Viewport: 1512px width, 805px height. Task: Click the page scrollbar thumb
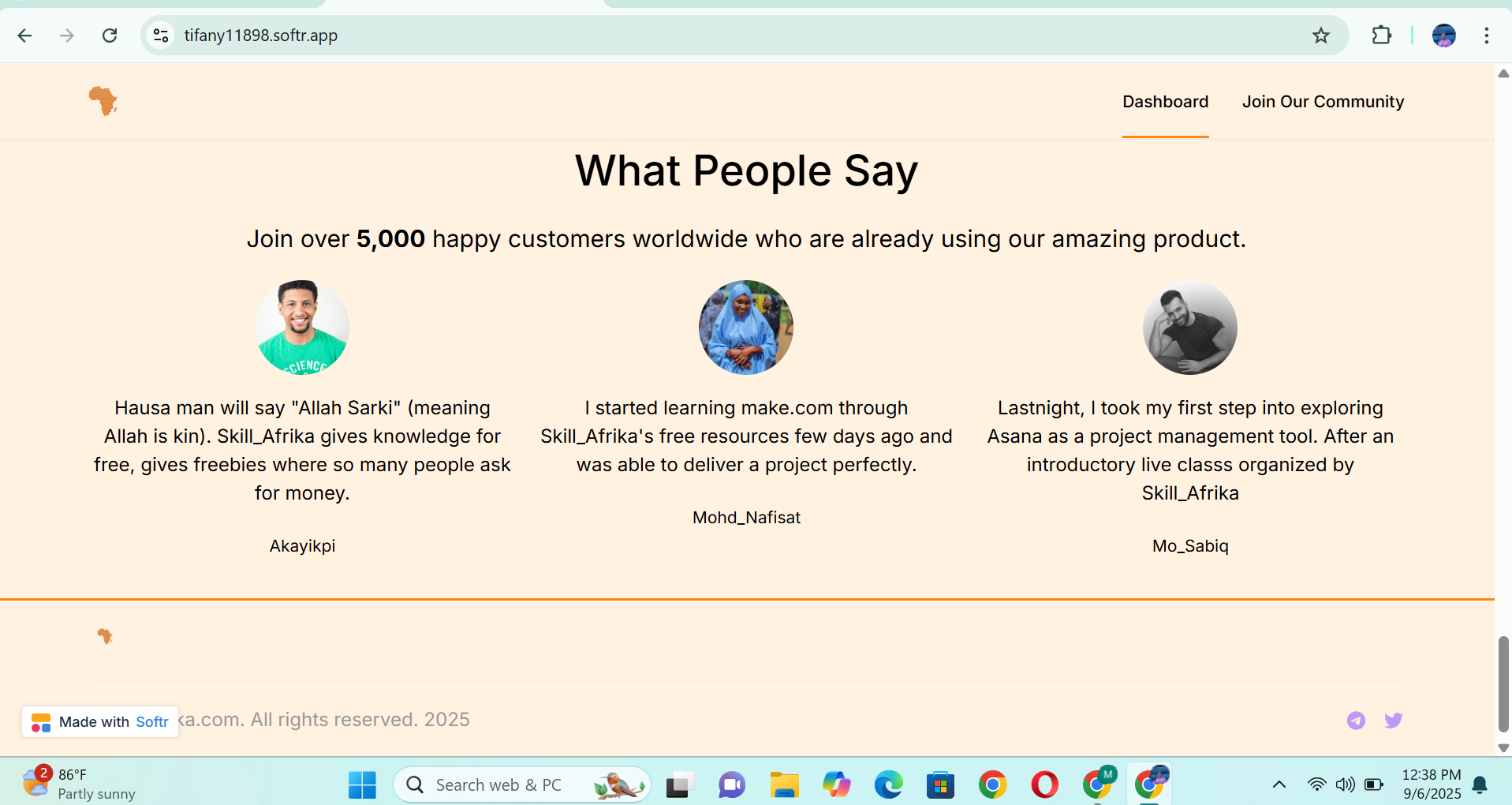pyautogui.click(x=1503, y=684)
